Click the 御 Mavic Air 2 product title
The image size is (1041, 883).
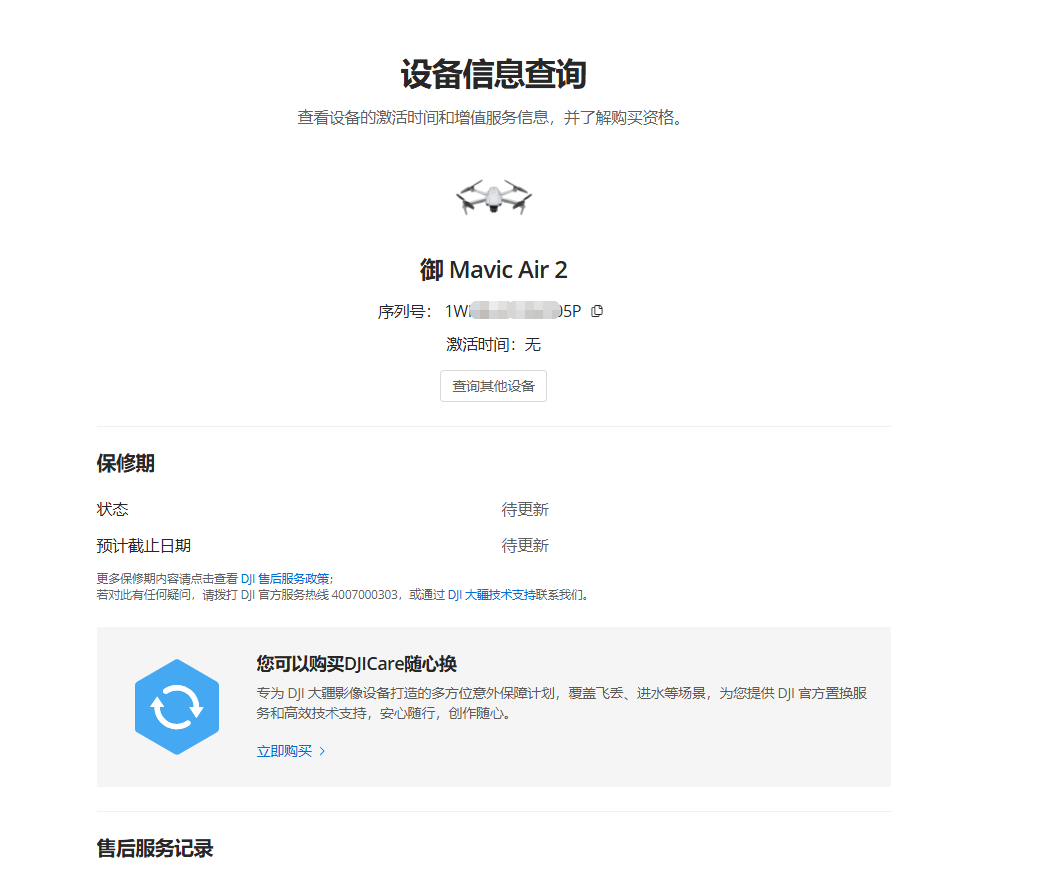(493, 270)
